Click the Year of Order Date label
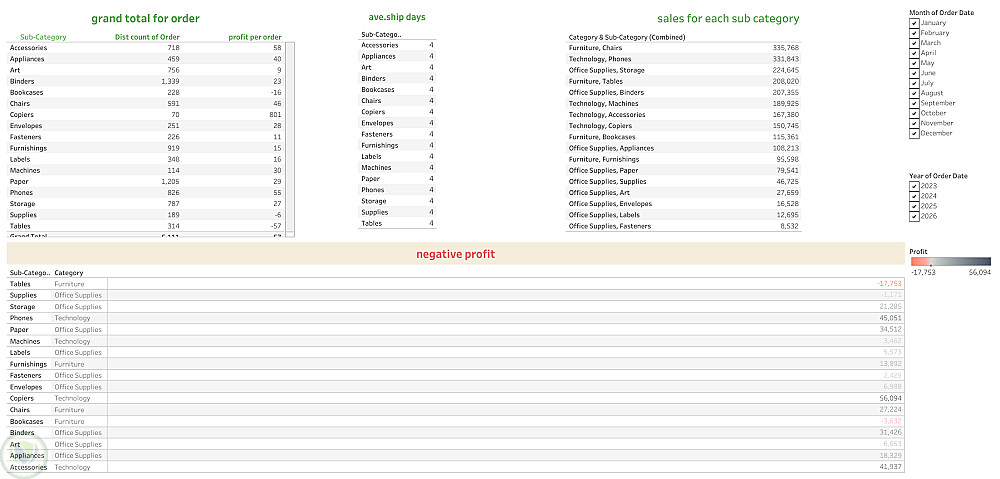 [939, 176]
